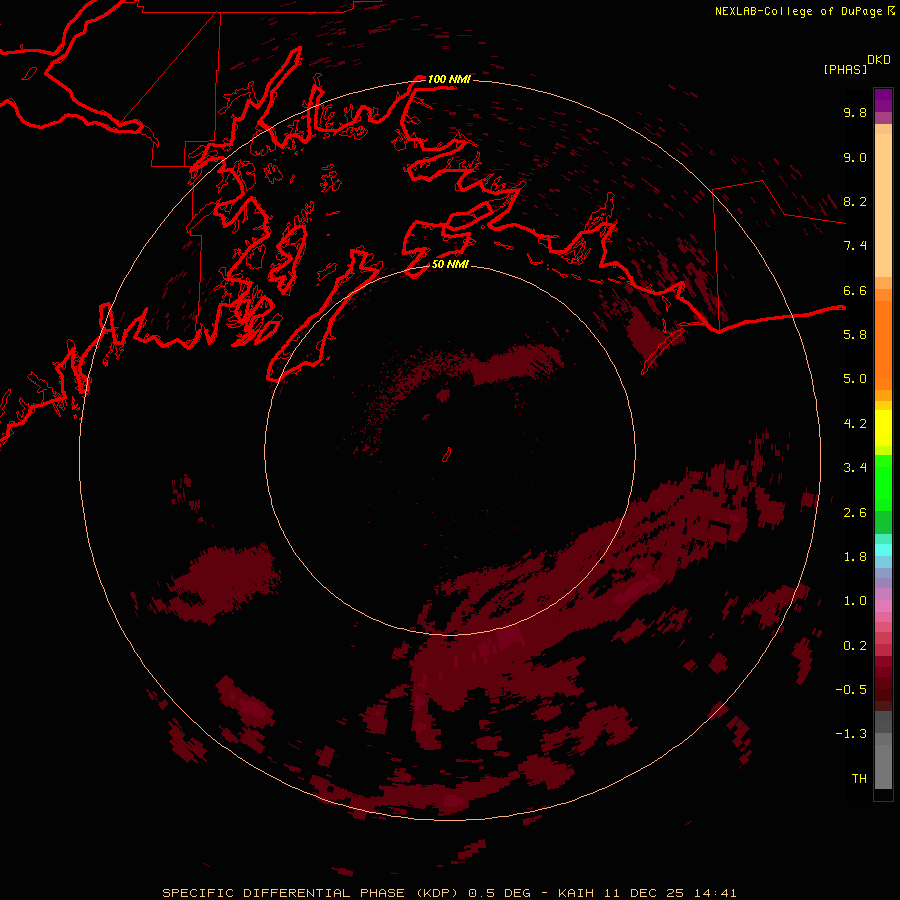Select the 6.6 scale value
This screenshot has width=900, height=900.
point(855,290)
